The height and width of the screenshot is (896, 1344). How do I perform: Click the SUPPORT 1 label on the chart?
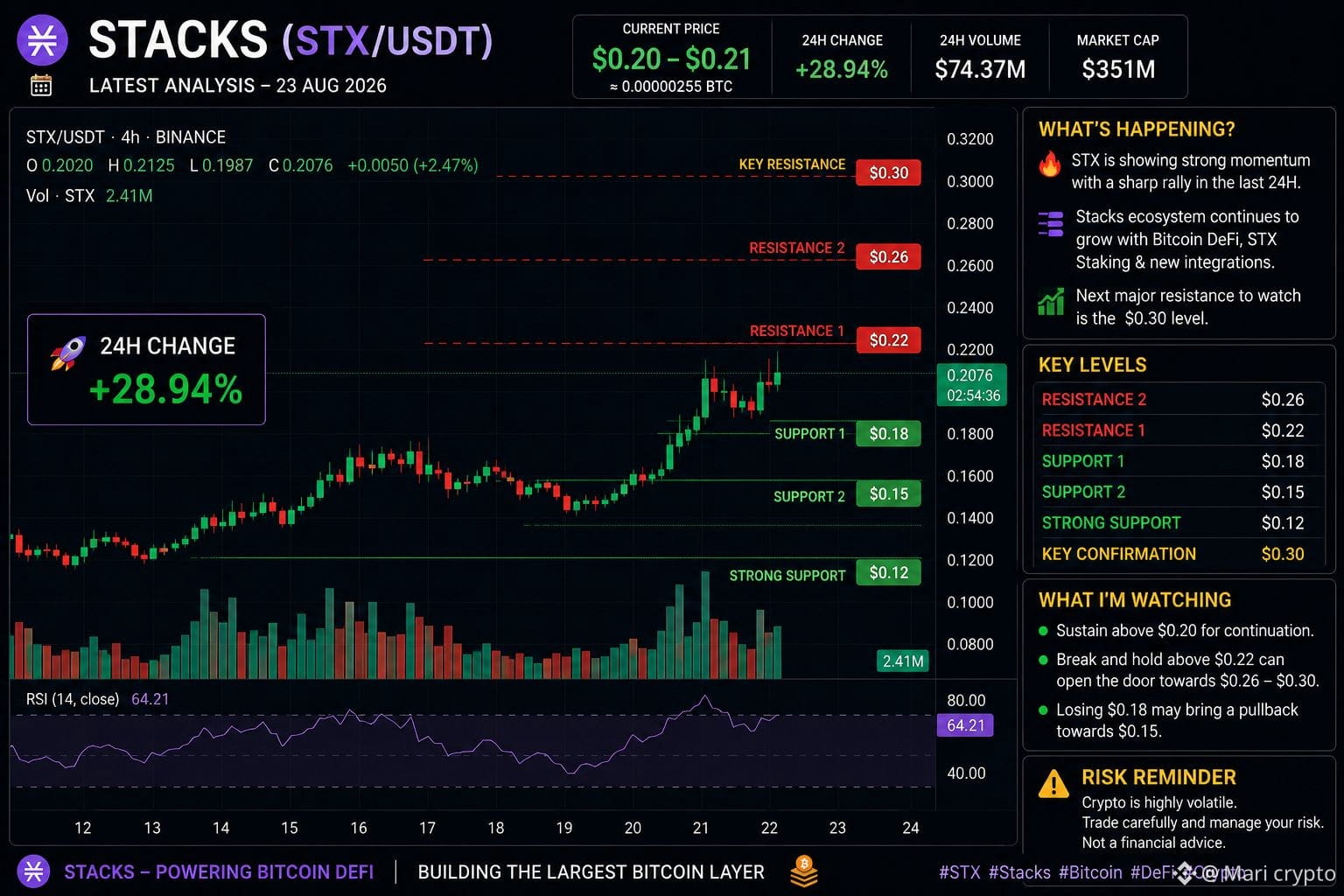(810, 434)
